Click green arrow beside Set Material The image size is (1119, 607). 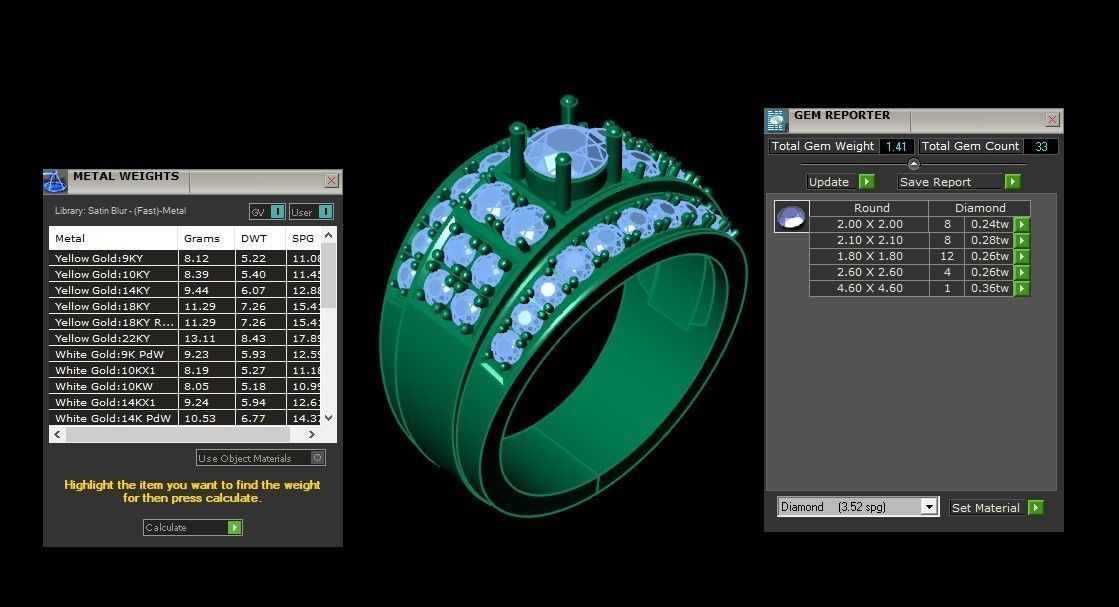(x=1036, y=507)
